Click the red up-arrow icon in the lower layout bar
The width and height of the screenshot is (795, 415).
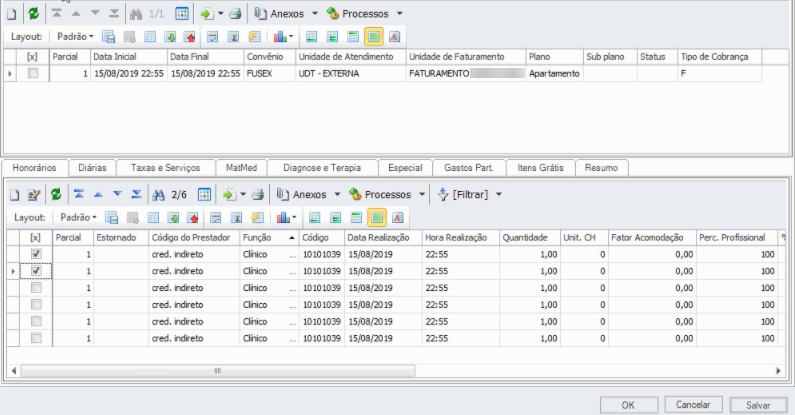pos(193,217)
